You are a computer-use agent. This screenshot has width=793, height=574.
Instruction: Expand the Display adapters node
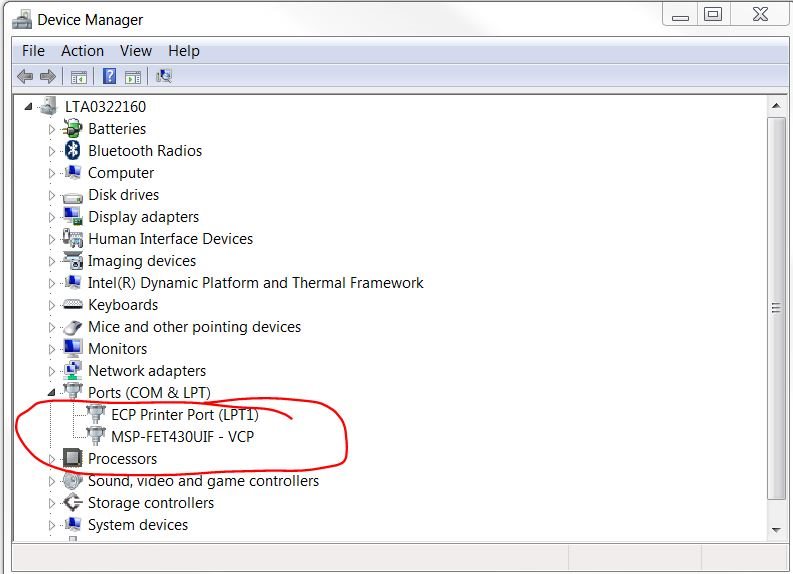[x=51, y=217]
